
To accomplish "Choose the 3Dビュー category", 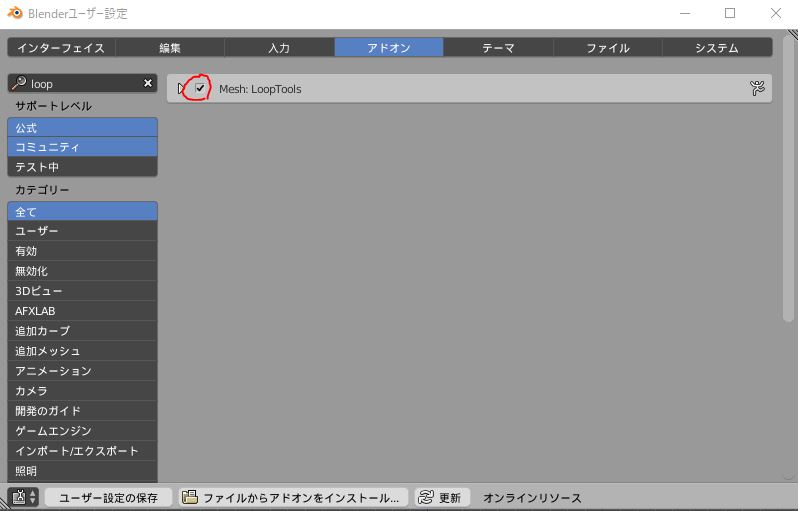I will (82, 291).
